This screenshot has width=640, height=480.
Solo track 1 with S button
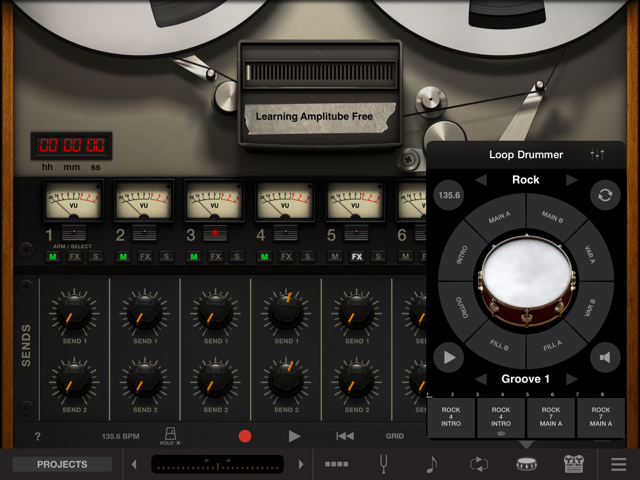tap(96, 257)
